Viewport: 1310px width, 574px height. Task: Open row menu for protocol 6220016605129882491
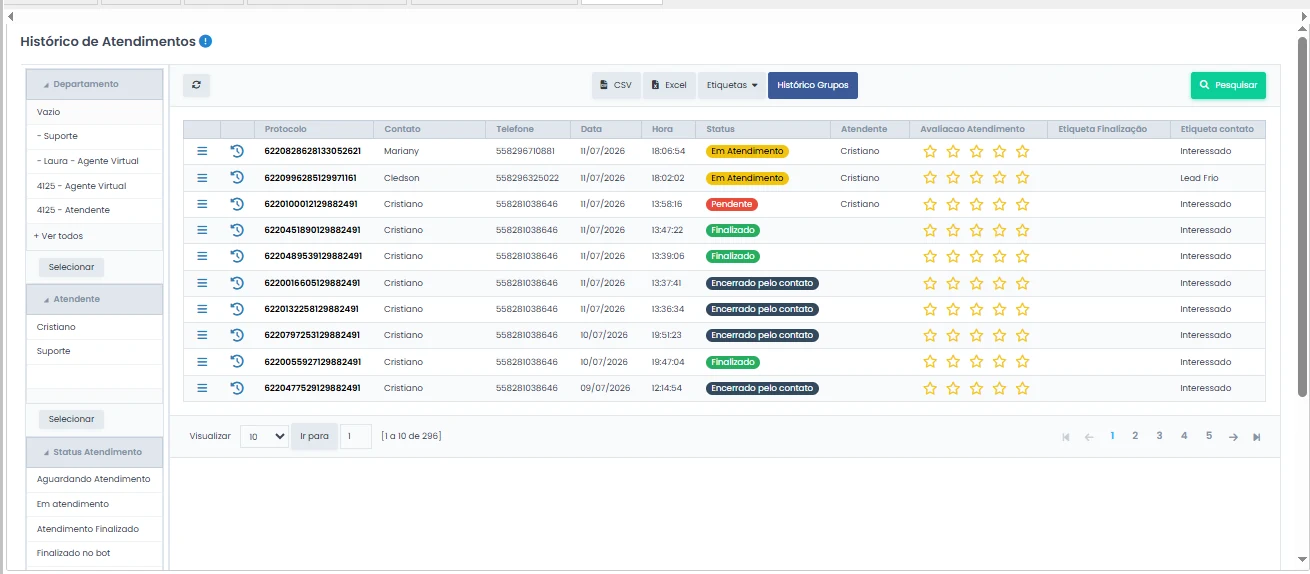(202, 283)
